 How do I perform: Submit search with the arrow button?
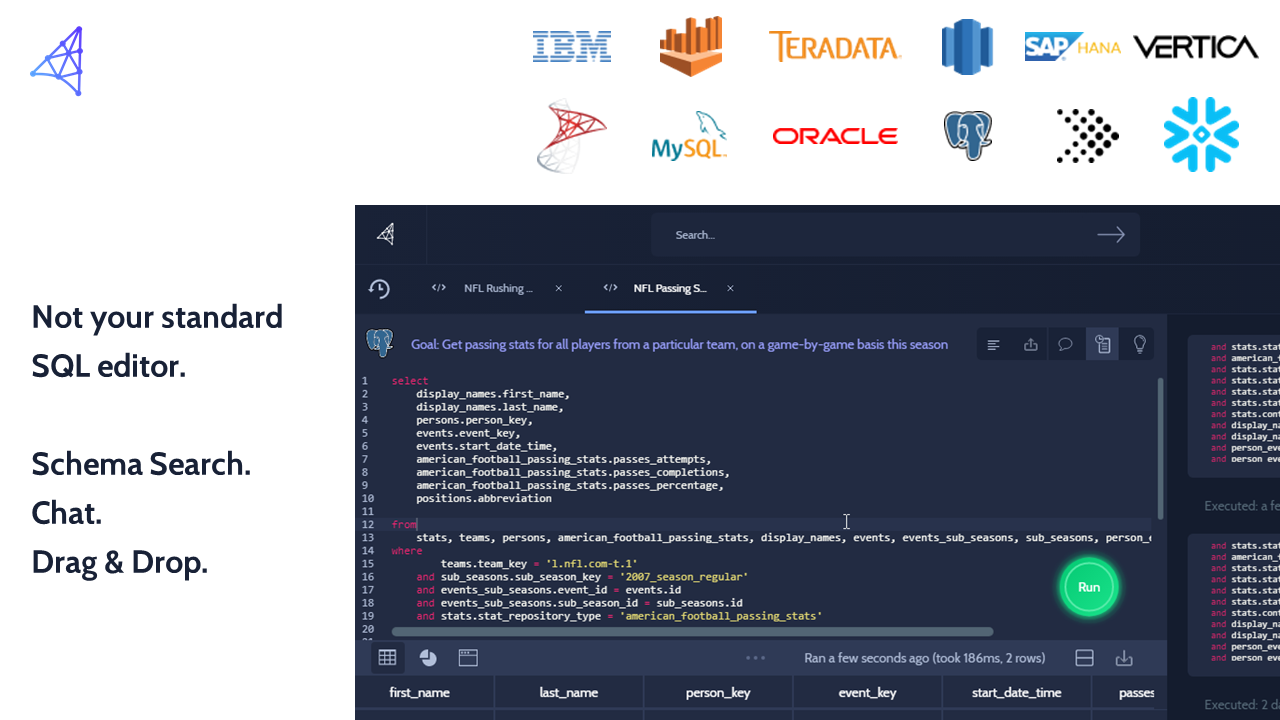pos(1111,235)
